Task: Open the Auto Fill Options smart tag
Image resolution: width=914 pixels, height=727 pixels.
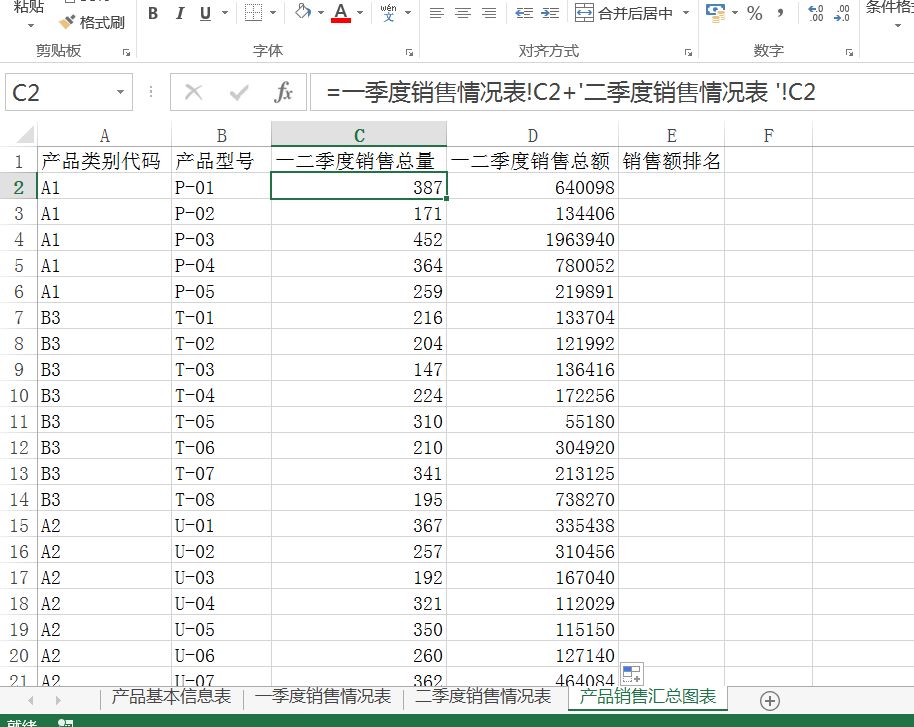Action: (631, 675)
